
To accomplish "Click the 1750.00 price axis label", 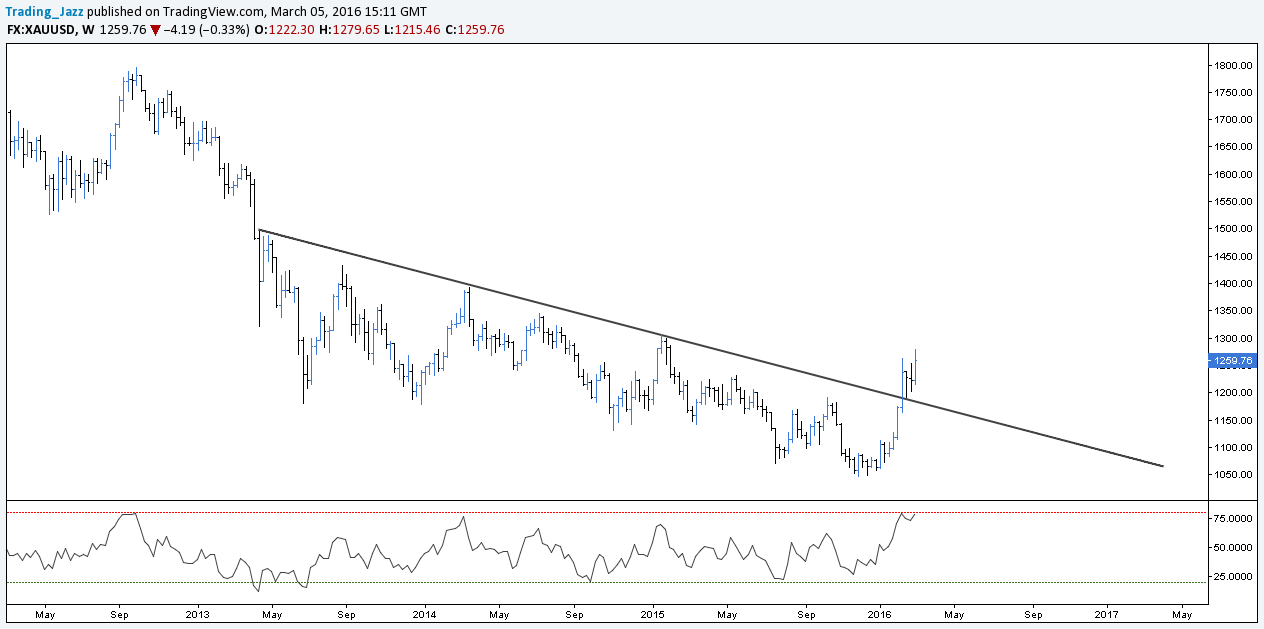I will [1233, 92].
